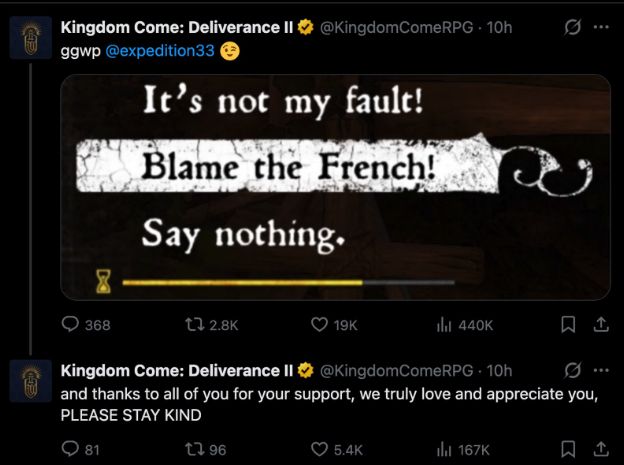The height and width of the screenshot is (465, 624).
Task: Like the tweet with 19K likes
Action: [x=334, y=325]
